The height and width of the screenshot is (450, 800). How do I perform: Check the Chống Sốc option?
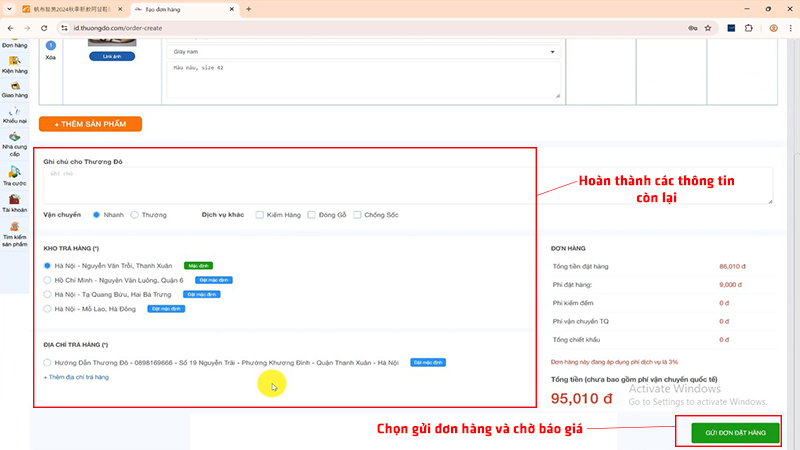click(x=358, y=214)
